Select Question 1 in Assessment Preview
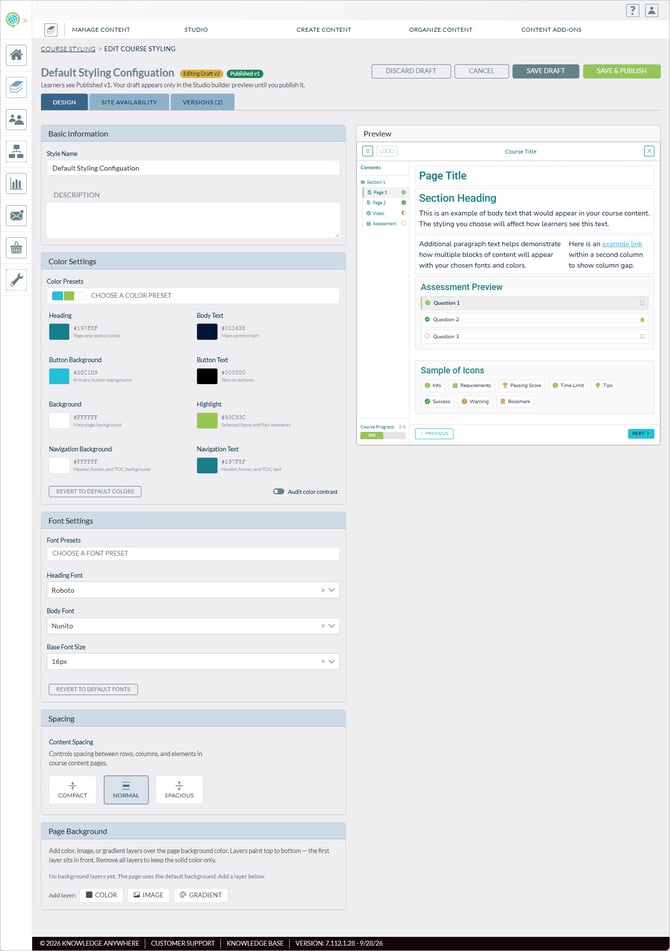The image size is (670, 951). (x=534, y=303)
